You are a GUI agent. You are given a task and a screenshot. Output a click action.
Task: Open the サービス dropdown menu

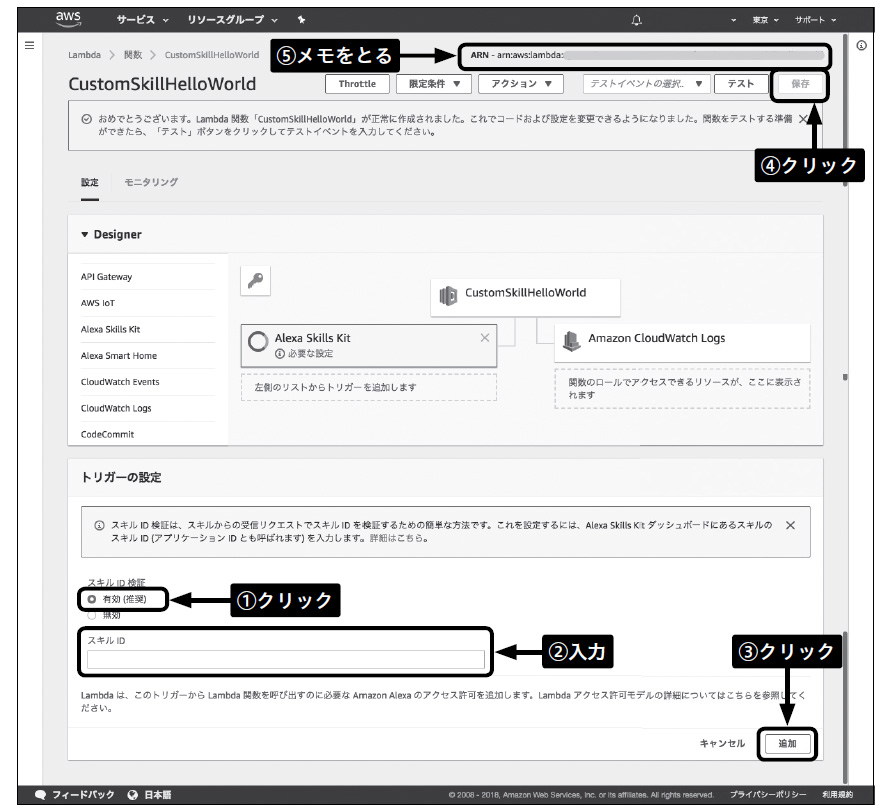click(142, 20)
